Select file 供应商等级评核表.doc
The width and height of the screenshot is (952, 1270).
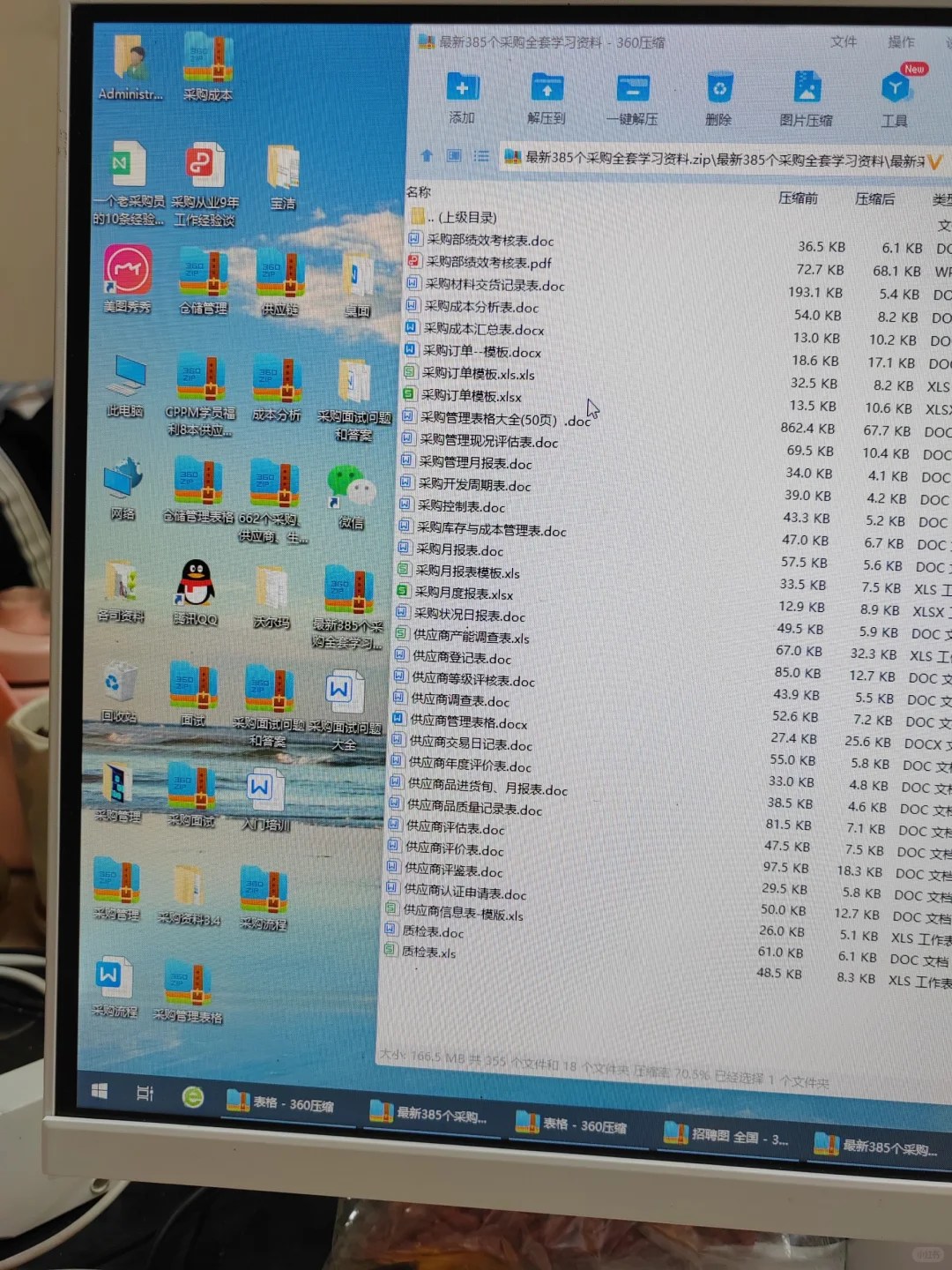point(464,679)
